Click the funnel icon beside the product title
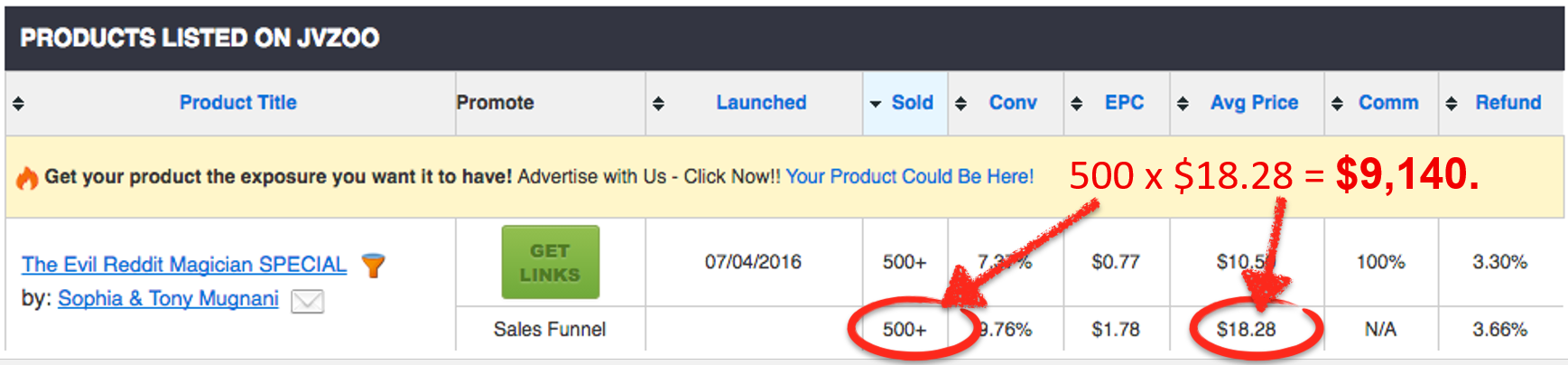1568x365 pixels. tap(373, 265)
